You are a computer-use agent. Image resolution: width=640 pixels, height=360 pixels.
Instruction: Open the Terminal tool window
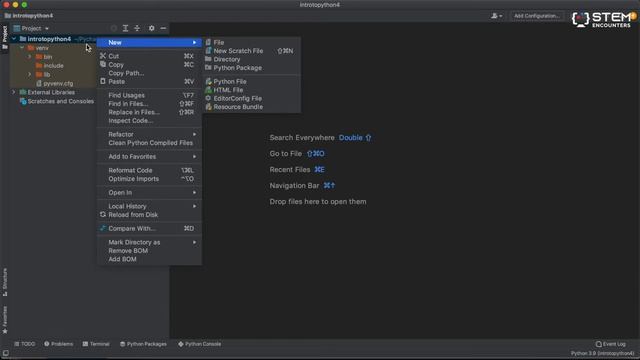tap(96, 344)
